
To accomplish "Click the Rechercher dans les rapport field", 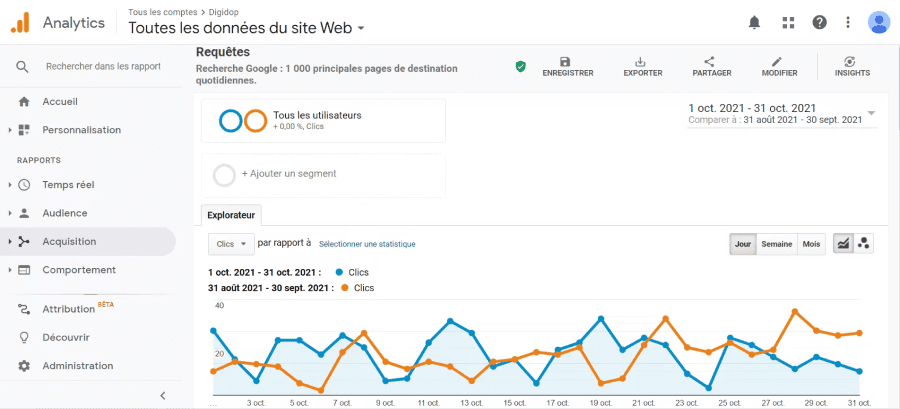I will (103, 67).
